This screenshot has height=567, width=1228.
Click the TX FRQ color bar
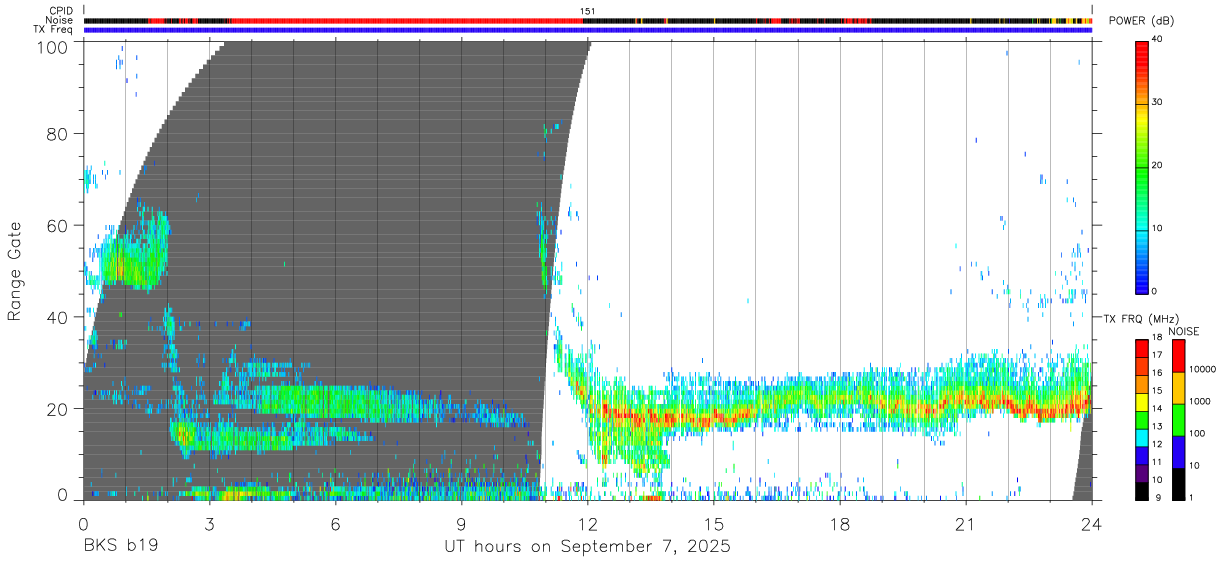tap(1142, 420)
